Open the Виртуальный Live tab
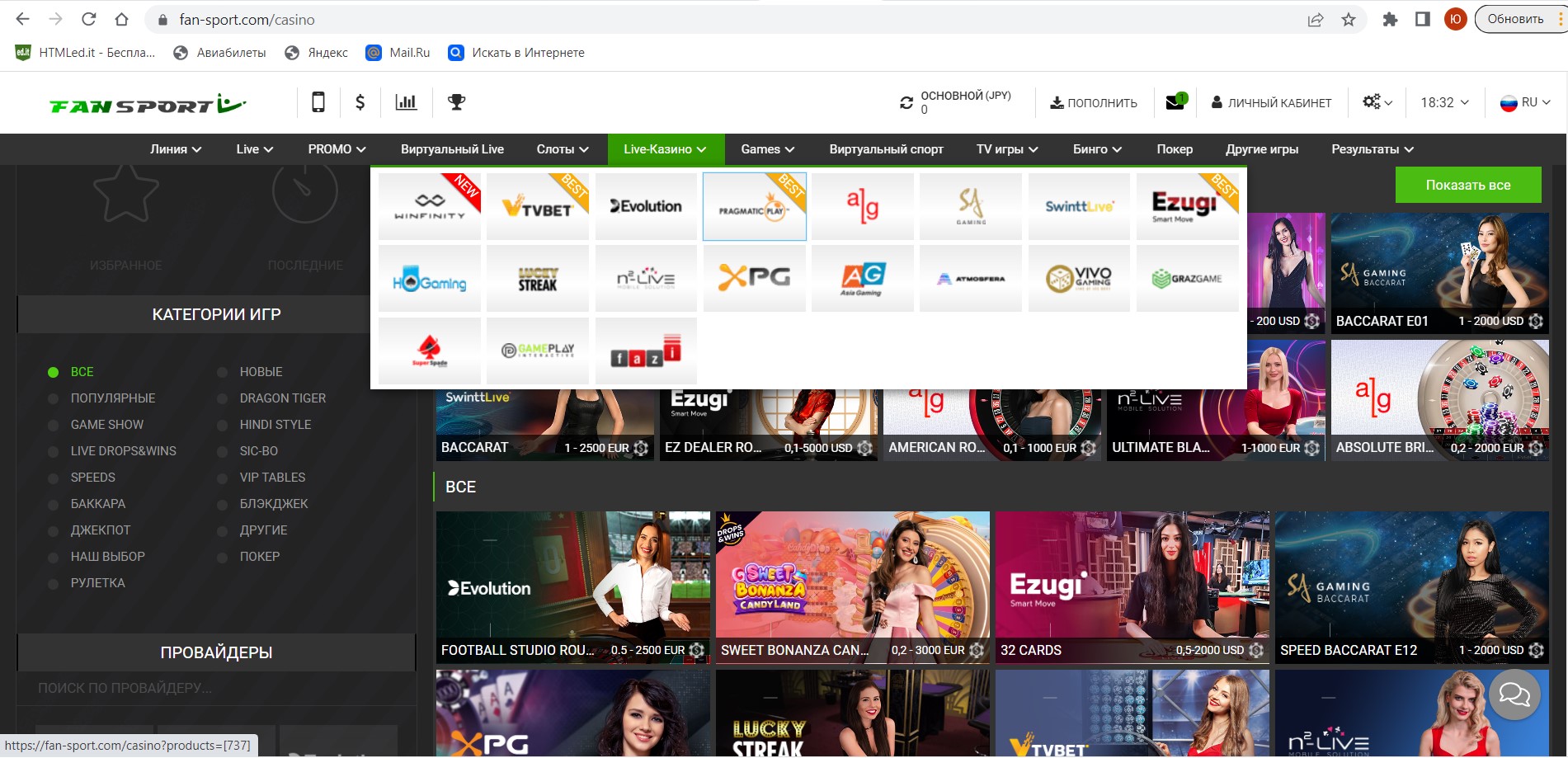Screen dimensions: 1568x758 coord(452,149)
